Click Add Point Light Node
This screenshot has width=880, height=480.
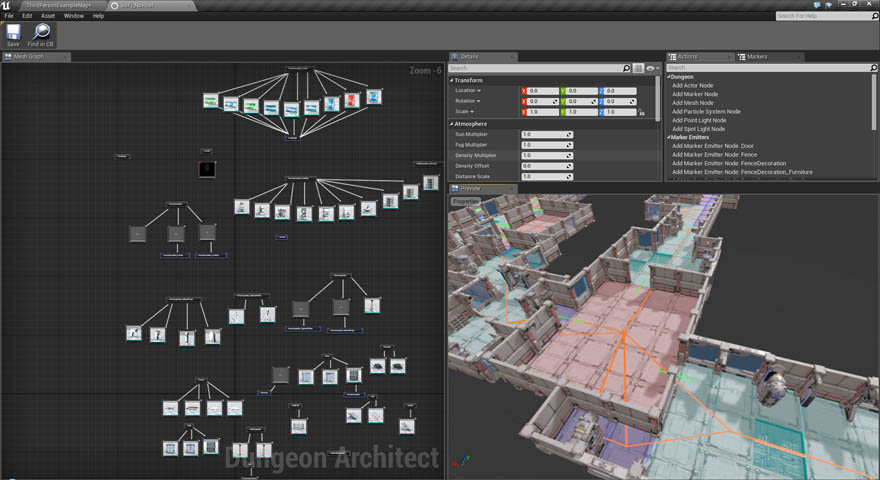pos(699,121)
